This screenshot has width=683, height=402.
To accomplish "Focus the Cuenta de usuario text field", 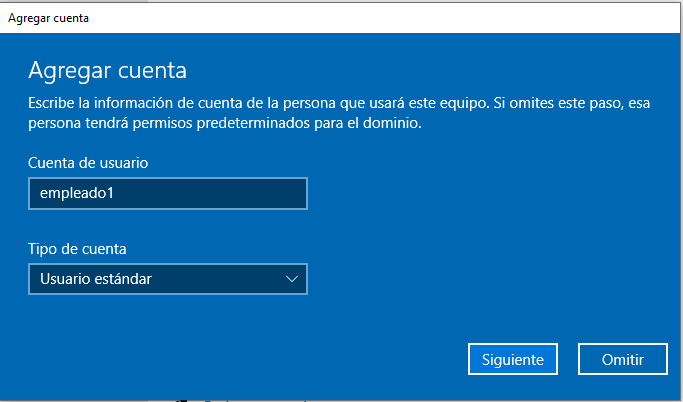I will [168, 193].
